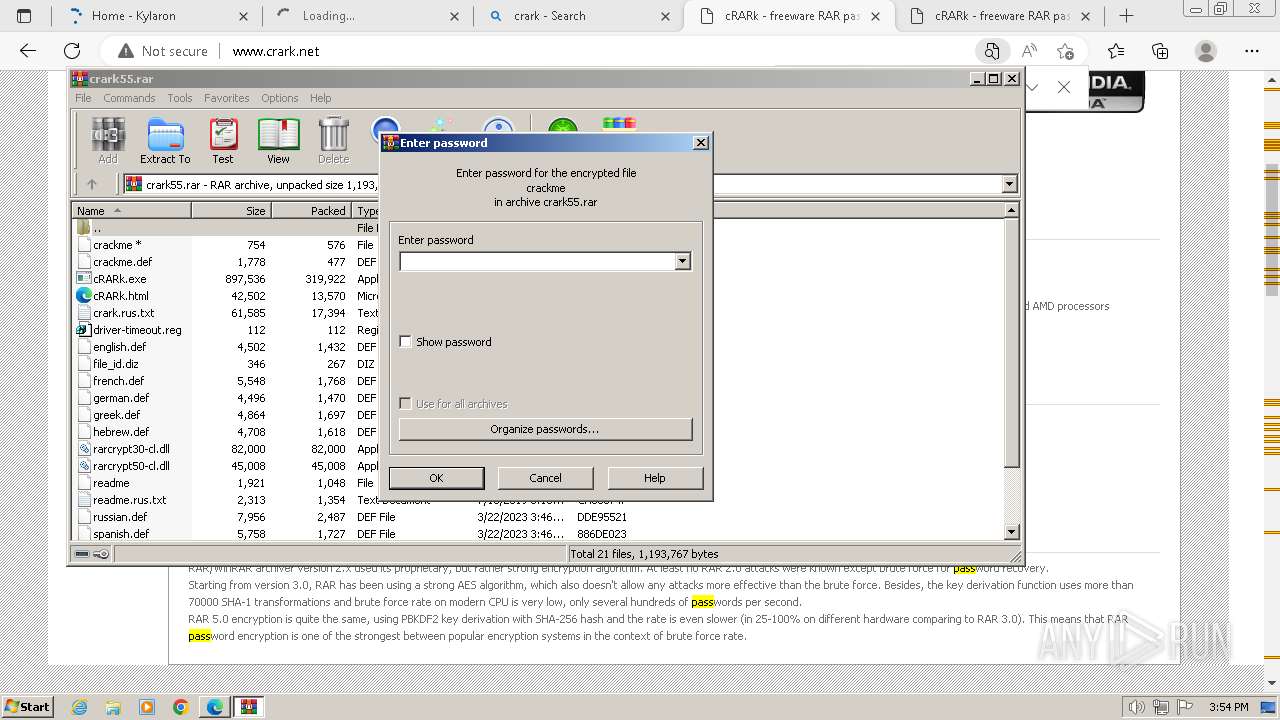Open File Explorer from taskbar
Image resolution: width=1280 pixels, height=720 pixels.
(113, 707)
